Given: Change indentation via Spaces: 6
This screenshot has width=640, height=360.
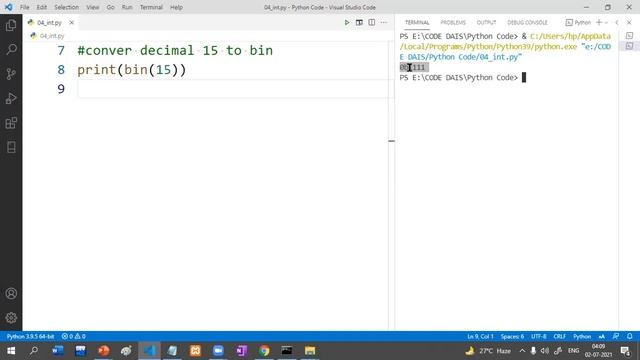Looking at the screenshot, I should pyautogui.click(x=512, y=336).
